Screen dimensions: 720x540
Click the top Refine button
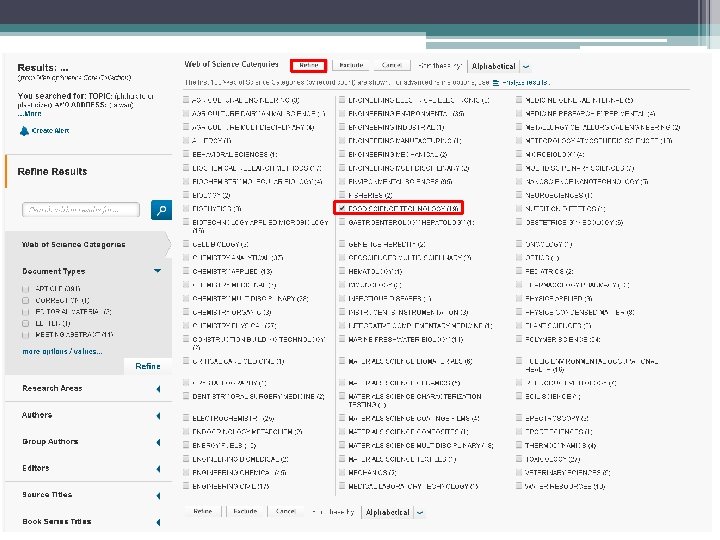pyautogui.click(x=309, y=66)
